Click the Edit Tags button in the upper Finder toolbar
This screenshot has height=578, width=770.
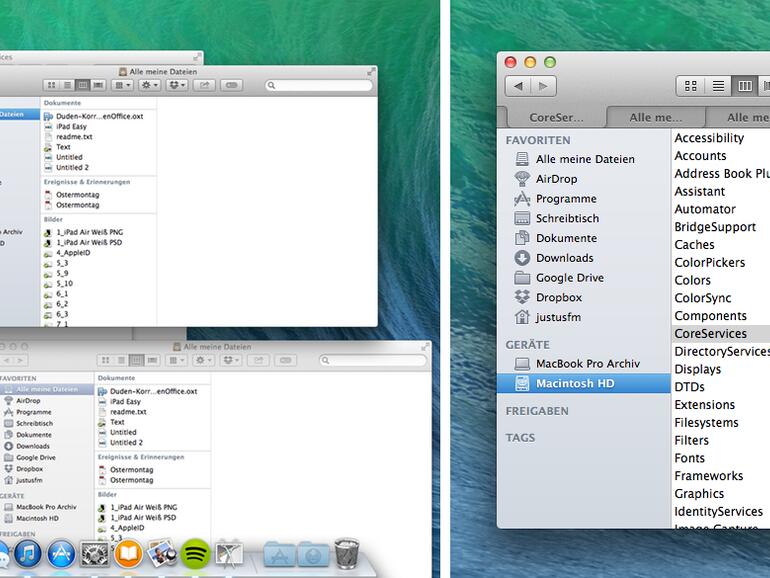[x=231, y=85]
